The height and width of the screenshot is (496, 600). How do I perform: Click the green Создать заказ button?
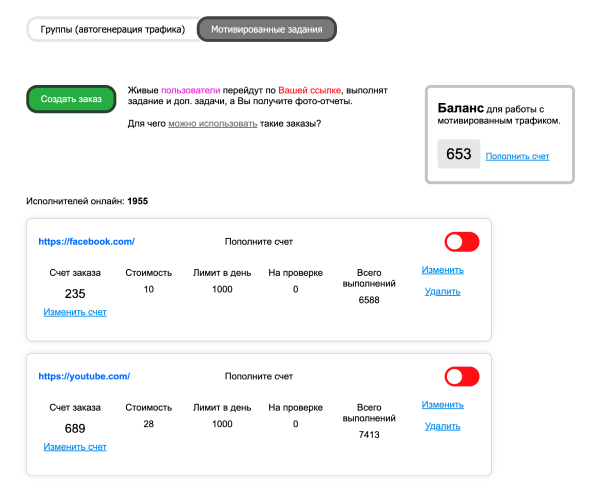click(71, 99)
